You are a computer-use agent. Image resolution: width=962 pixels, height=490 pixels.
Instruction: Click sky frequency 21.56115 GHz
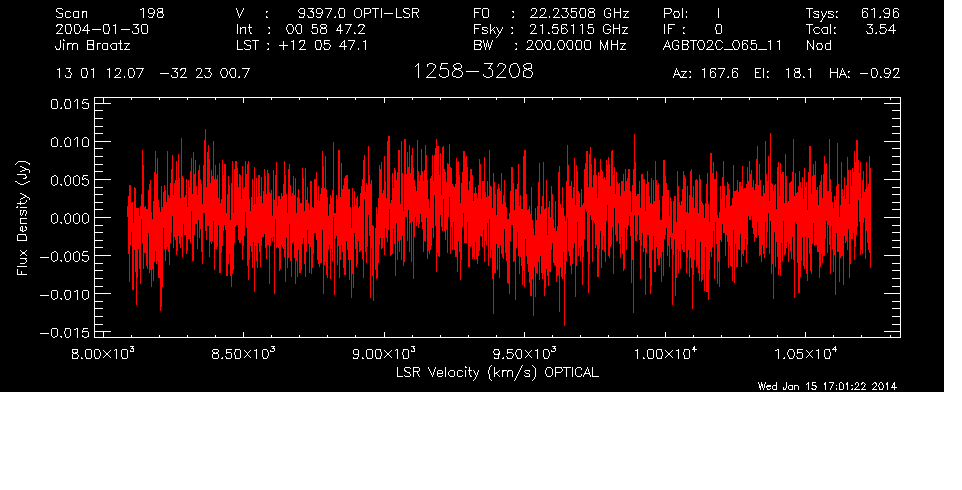tap(579, 29)
